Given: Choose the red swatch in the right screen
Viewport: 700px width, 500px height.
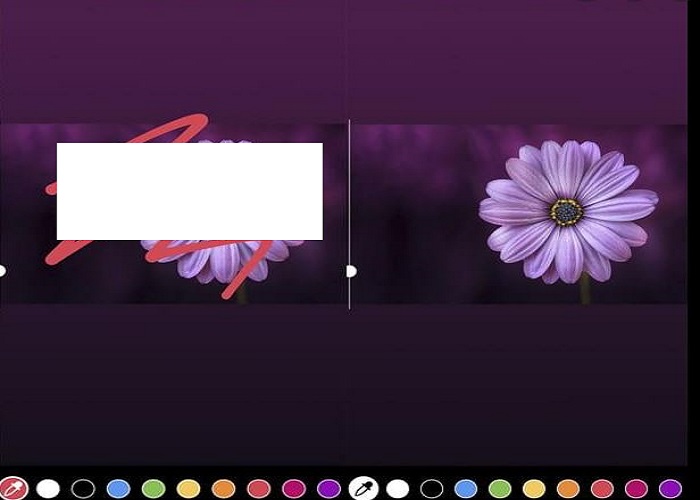Looking at the screenshot, I should tap(602, 489).
